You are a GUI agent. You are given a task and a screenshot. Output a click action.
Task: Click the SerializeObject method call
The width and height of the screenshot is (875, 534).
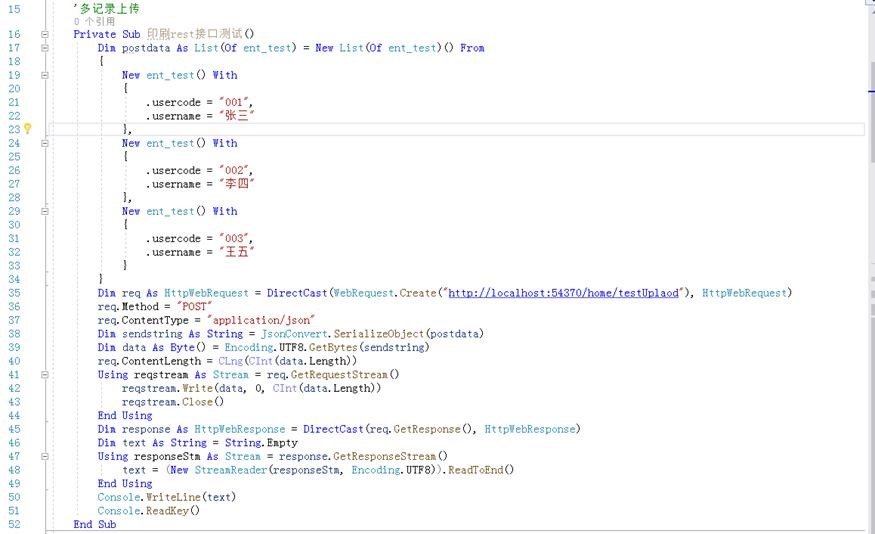tap(379, 334)
